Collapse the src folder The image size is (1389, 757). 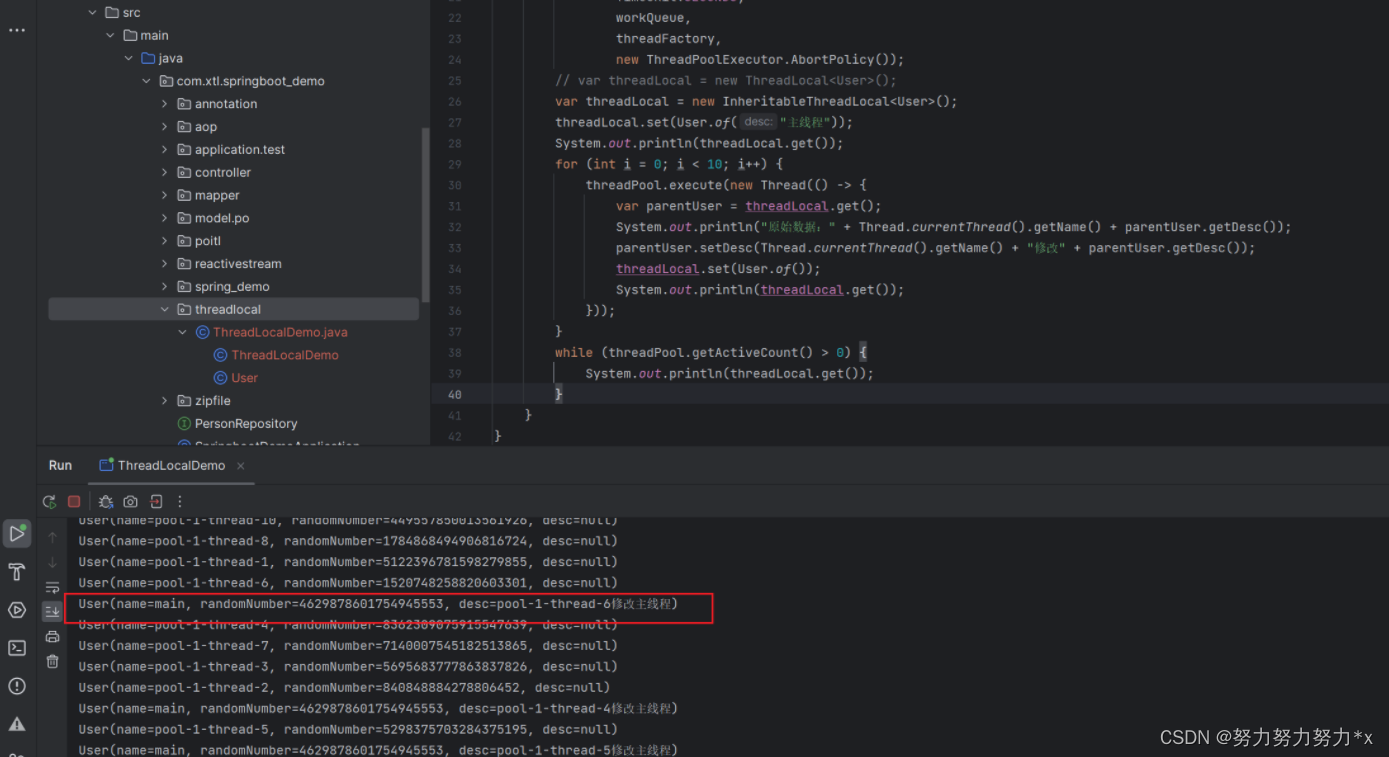tap(92, 13)
